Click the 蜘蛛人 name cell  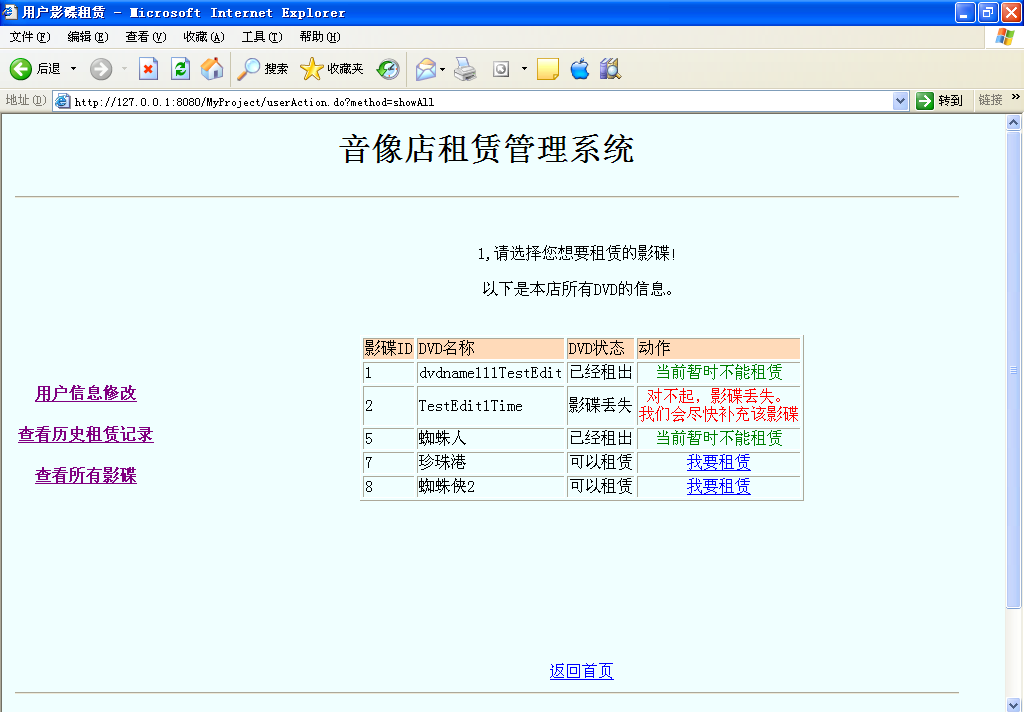pos(490,438)
